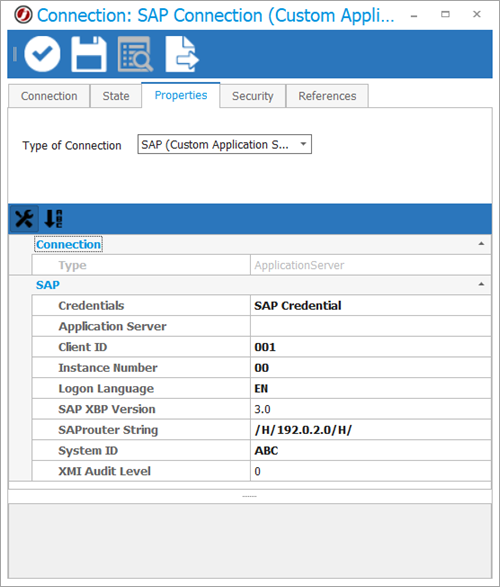Open the report preview toolbar icon

tap(135, 54)
